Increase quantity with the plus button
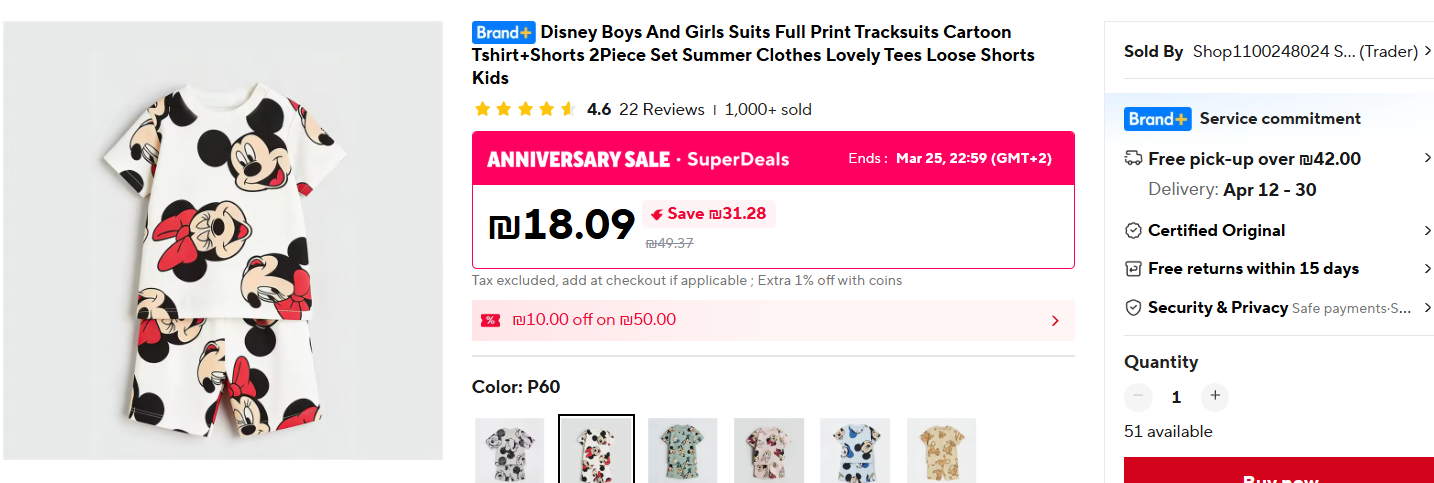This screenshot has width=1434, height=483. click(1215, 396)
